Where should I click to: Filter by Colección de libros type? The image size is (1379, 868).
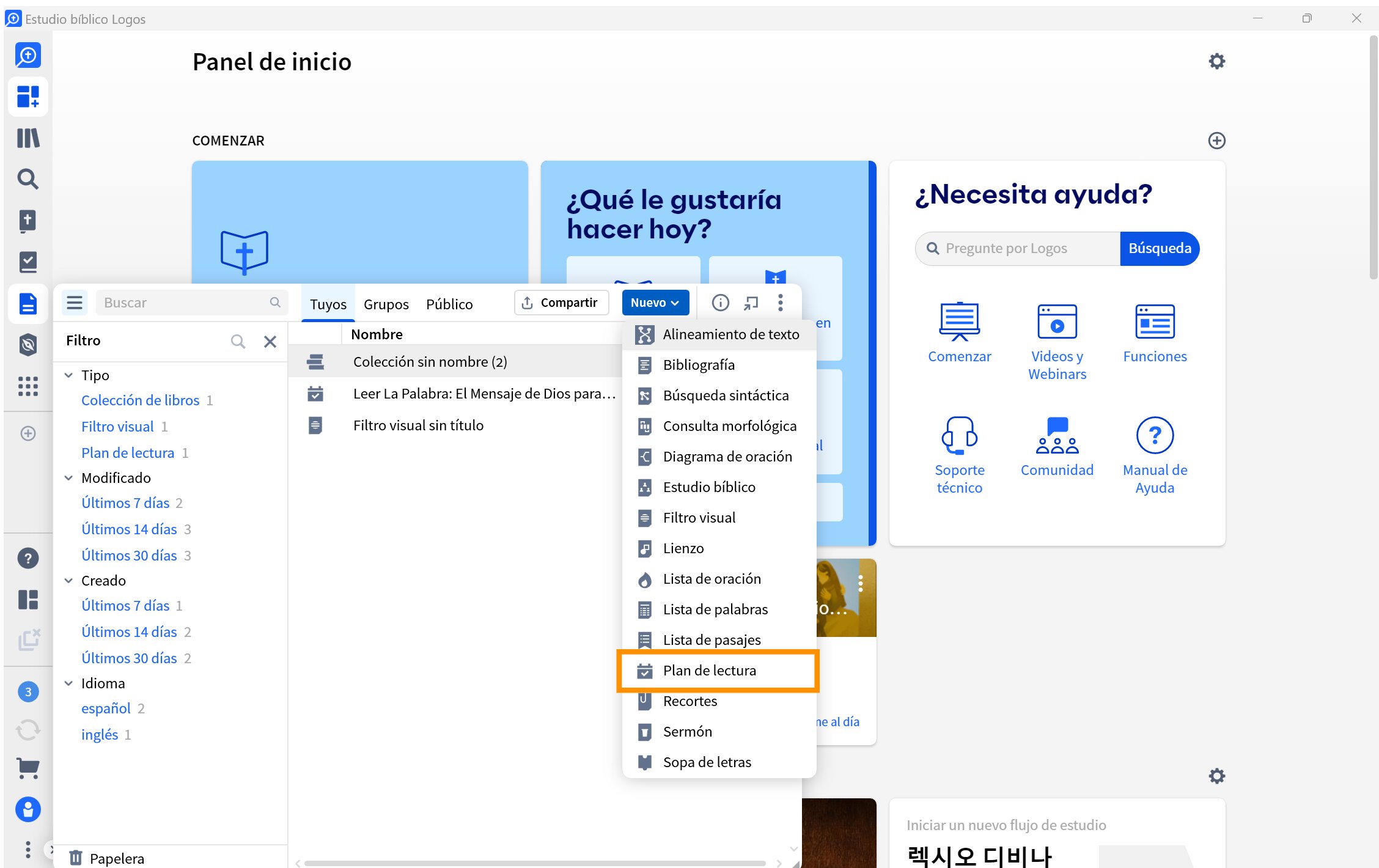click(x=140, y=400)
